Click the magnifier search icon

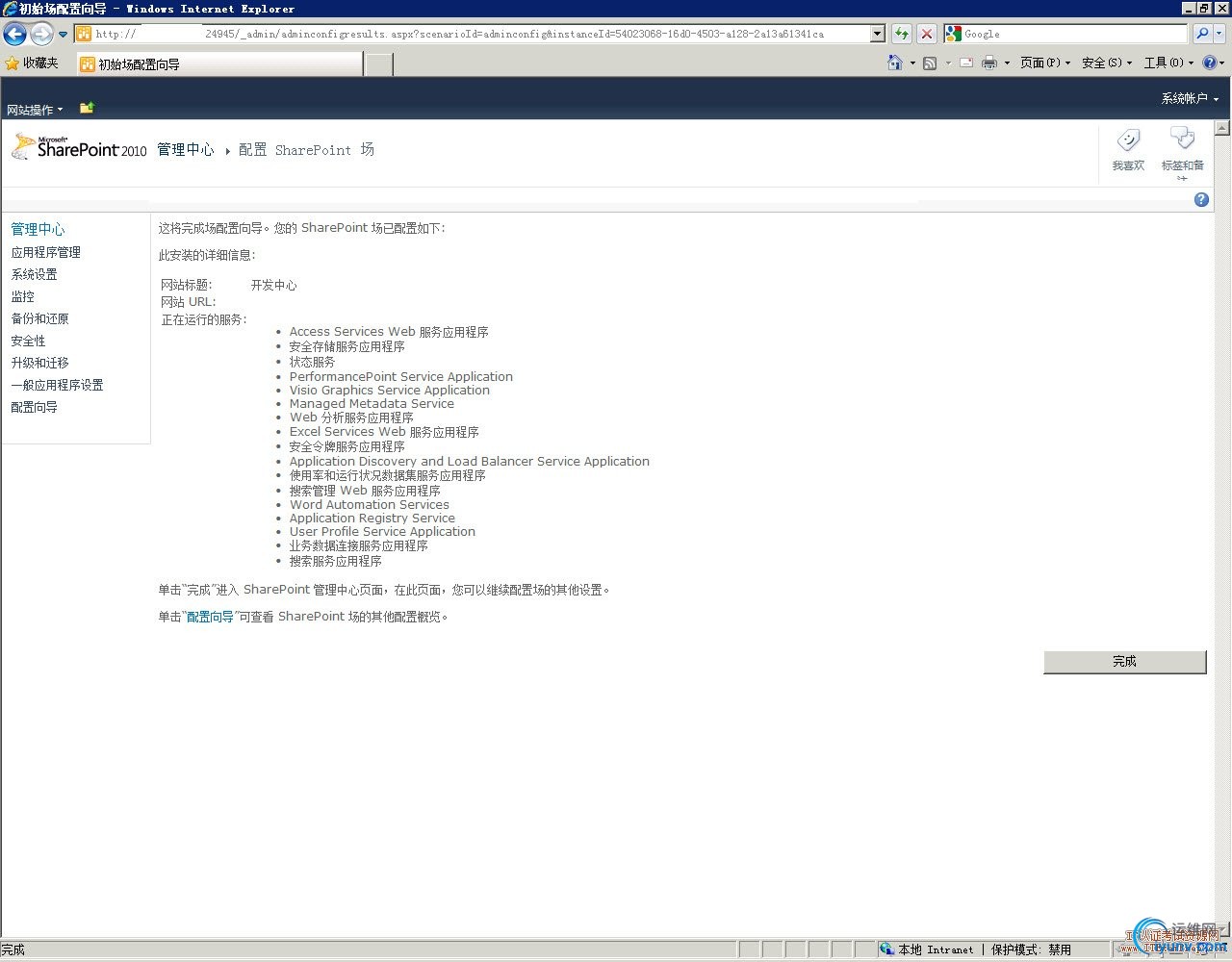[x=1202, y=34]
